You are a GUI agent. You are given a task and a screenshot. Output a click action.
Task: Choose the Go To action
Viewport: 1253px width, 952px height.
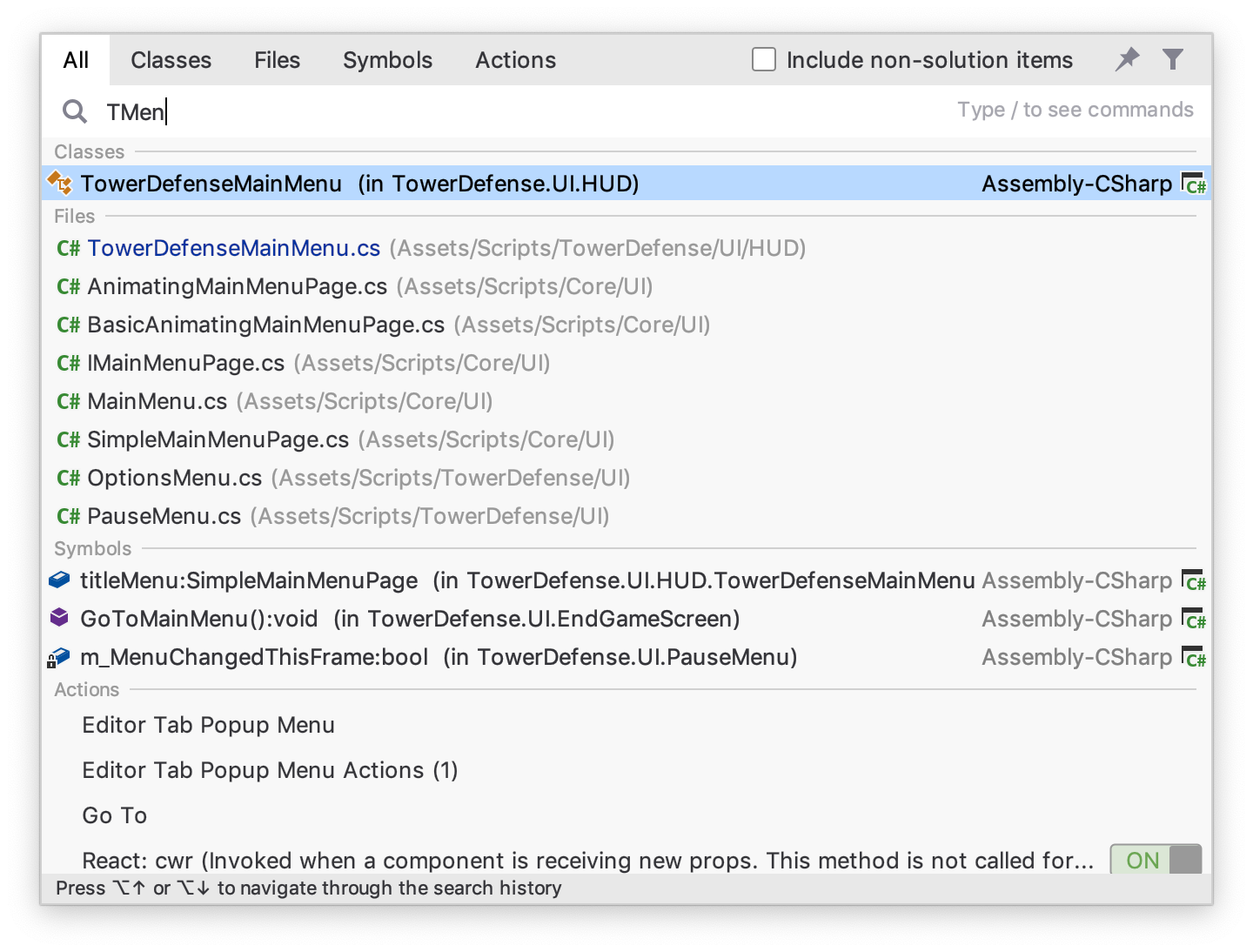626,815
